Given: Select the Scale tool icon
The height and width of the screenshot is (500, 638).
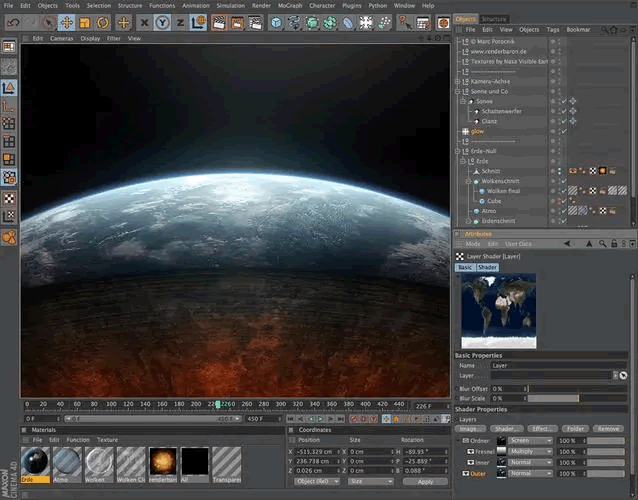Looking at the screenshot, I should 84,22.
